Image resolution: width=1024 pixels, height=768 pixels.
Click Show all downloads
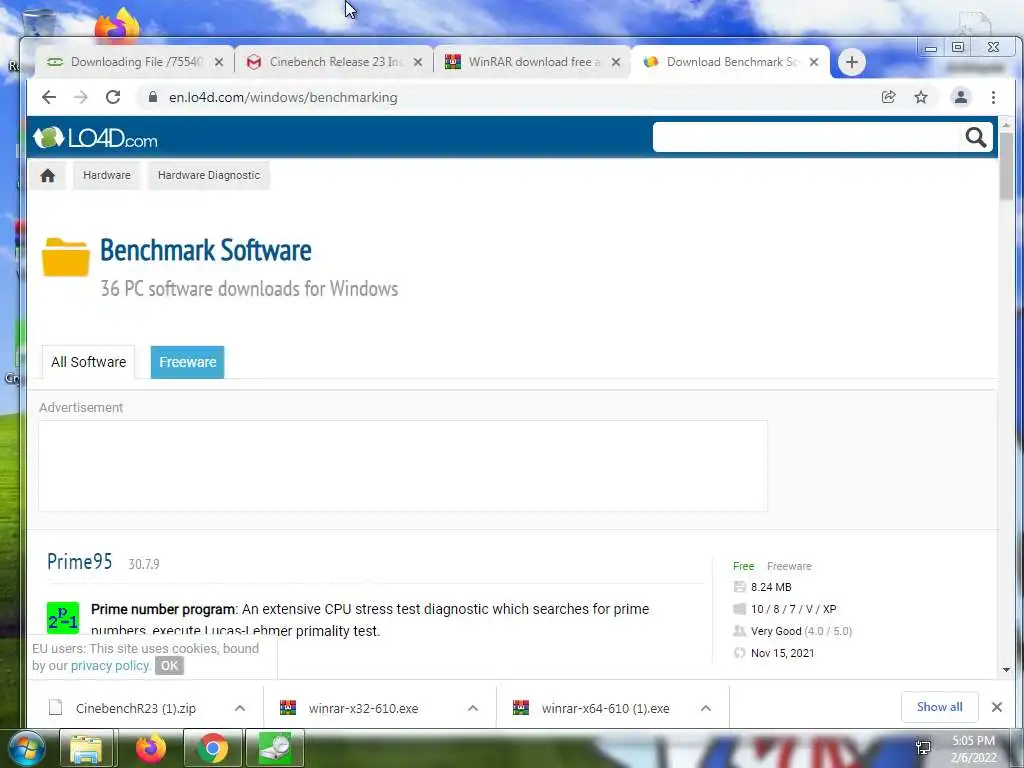pos(939,707)
